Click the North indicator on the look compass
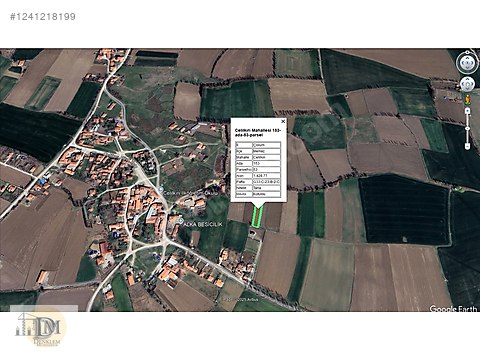This screenshot has height=360, width=480. point(467,52)
